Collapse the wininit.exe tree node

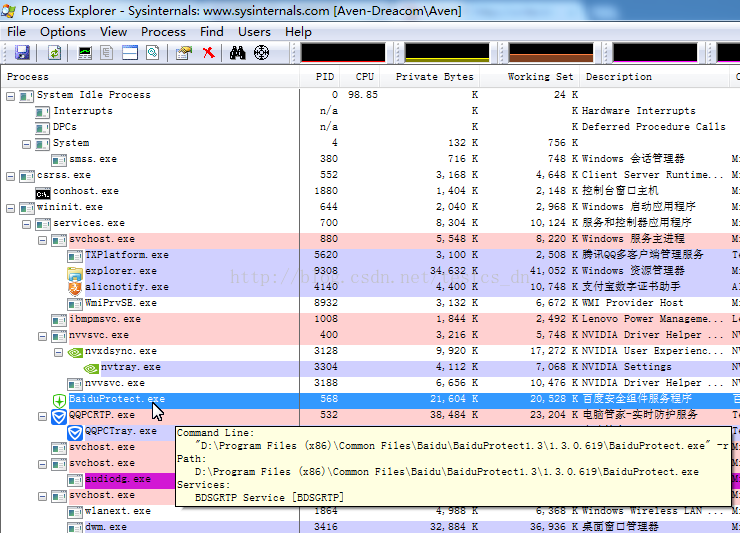click(10, 209)
